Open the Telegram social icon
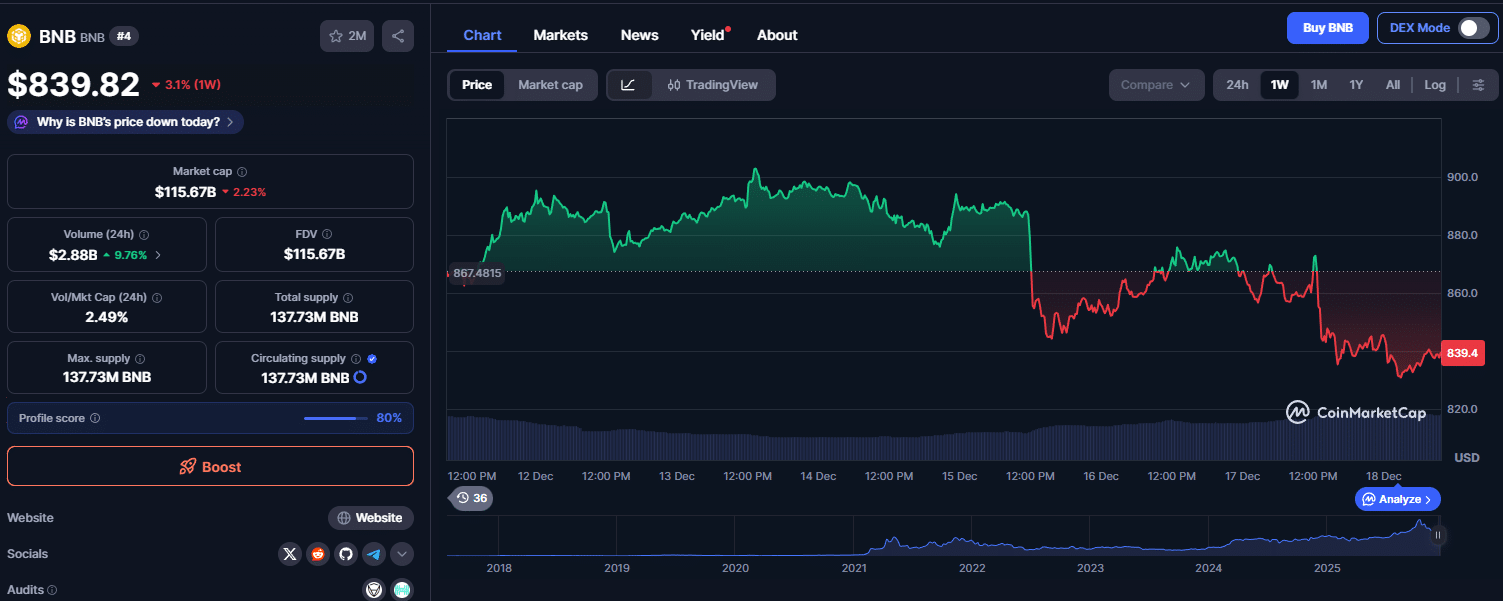 click(x=374, y=553)
